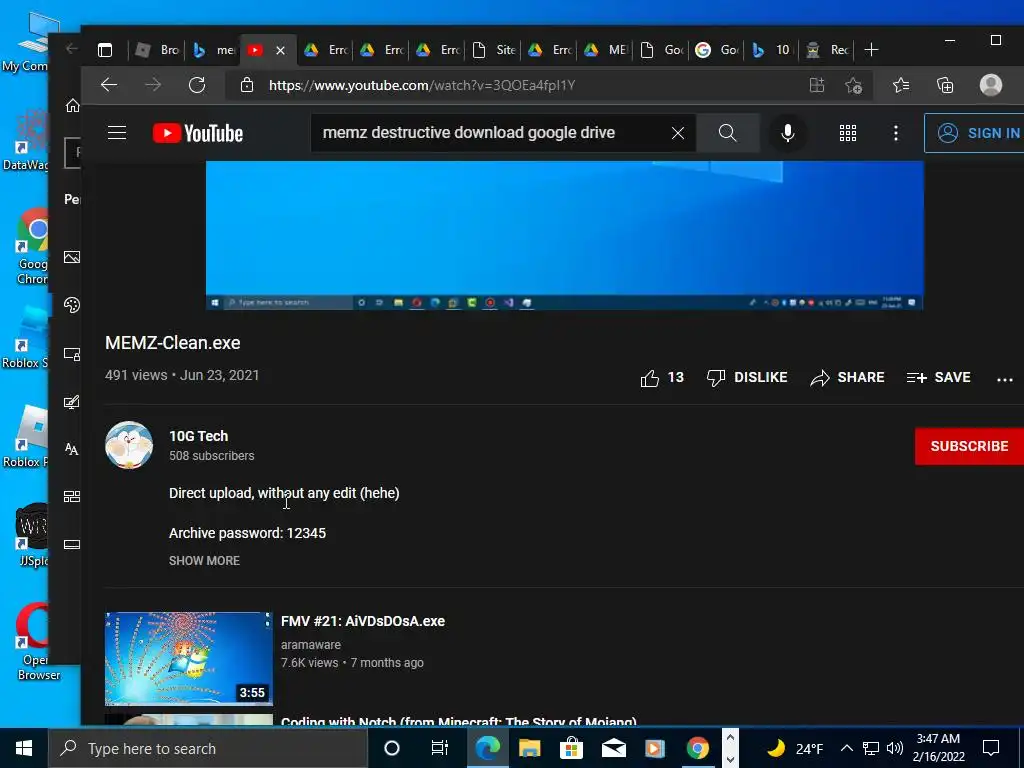Expand the description with Show More
Image resolution: width=1024 pixels, height=768 pixels.
(204, 560)
